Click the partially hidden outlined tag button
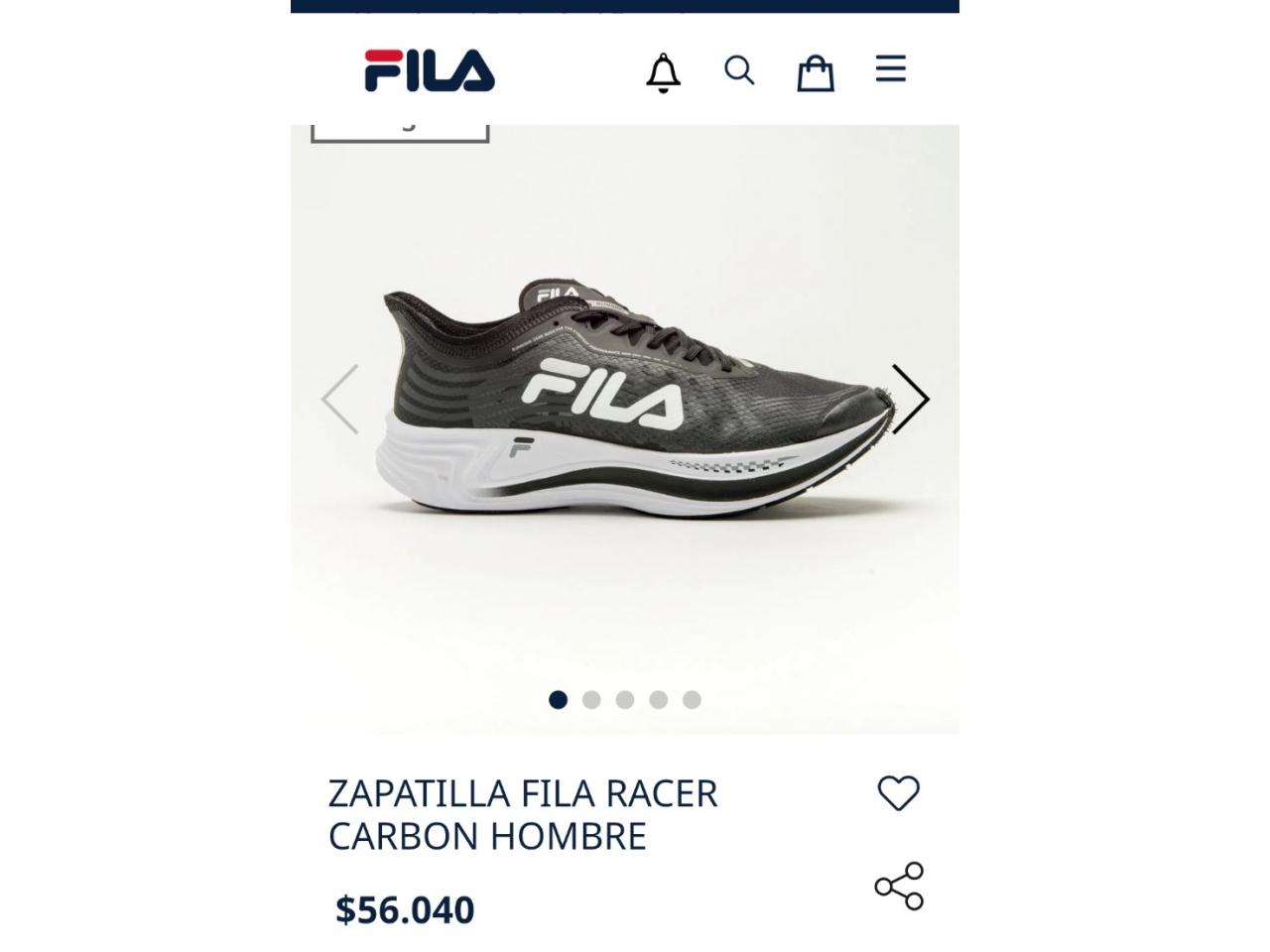The width and height of the screenshot is (1270, 952). [400, 133]
